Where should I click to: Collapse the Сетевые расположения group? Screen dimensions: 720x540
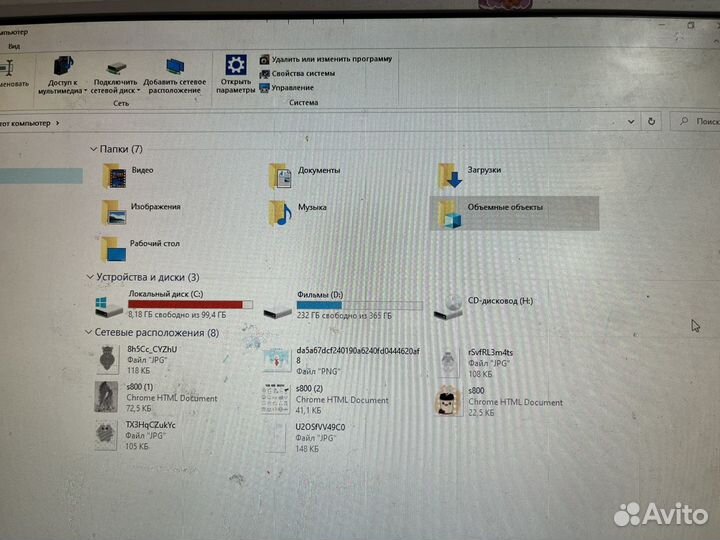(88, 333)
